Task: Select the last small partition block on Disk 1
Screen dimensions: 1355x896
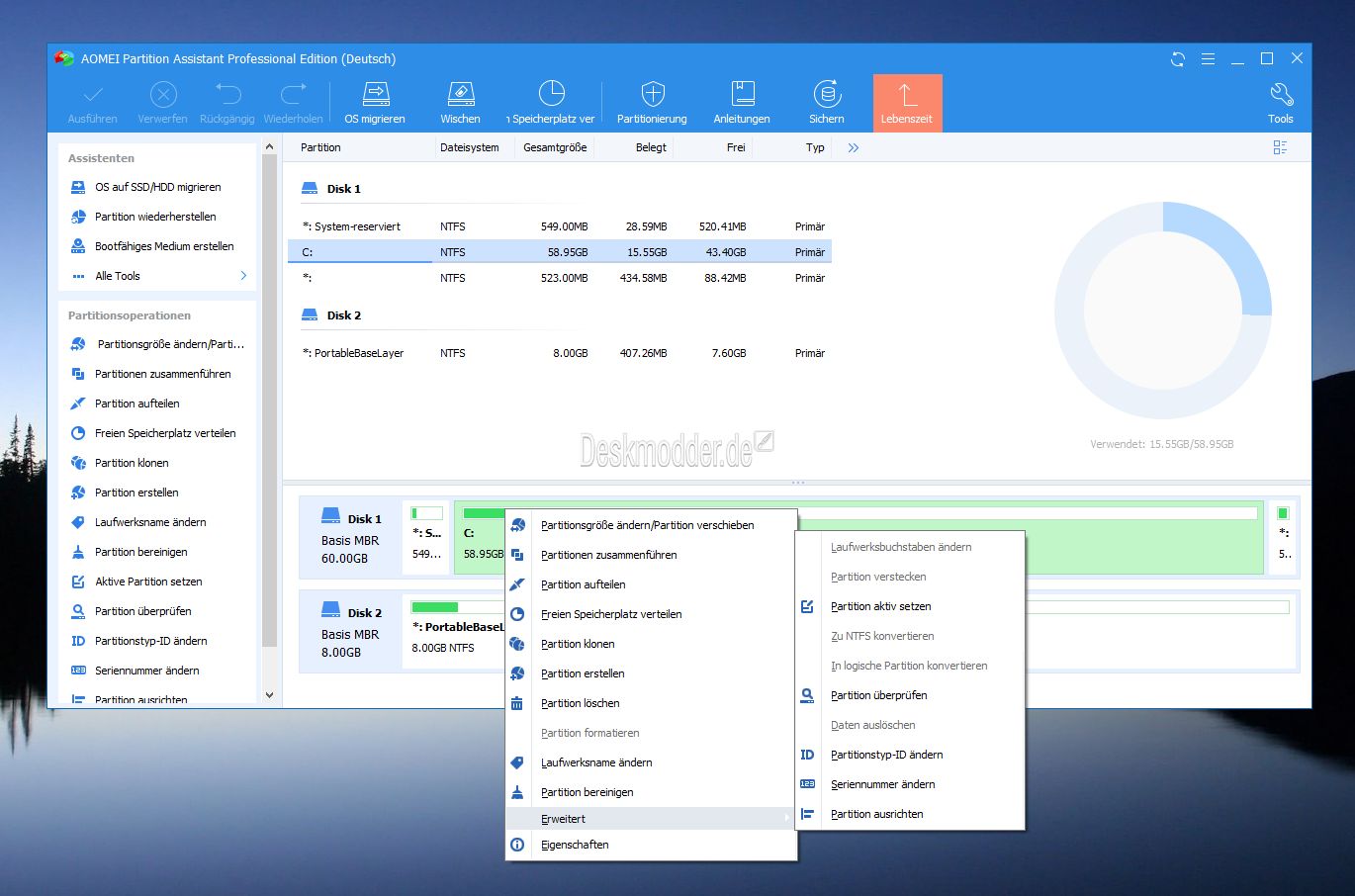Action: click(x=1284, y=537)
